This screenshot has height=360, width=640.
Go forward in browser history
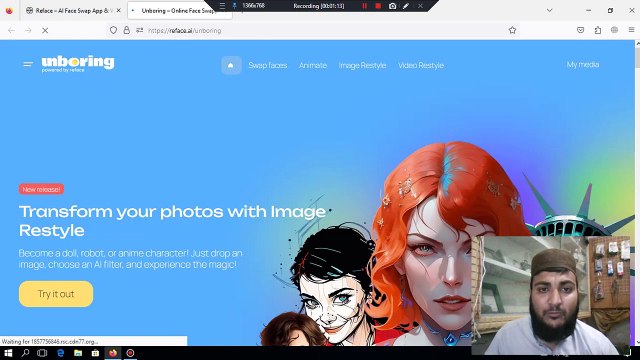click(x=28, y=30)
